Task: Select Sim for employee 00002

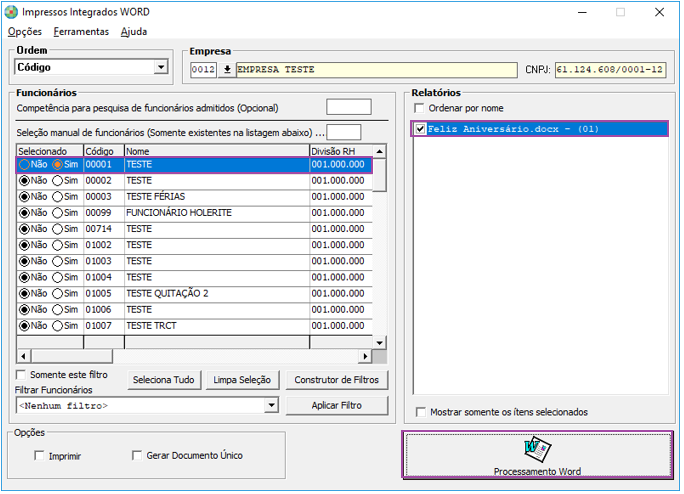Action: point(58,182)
